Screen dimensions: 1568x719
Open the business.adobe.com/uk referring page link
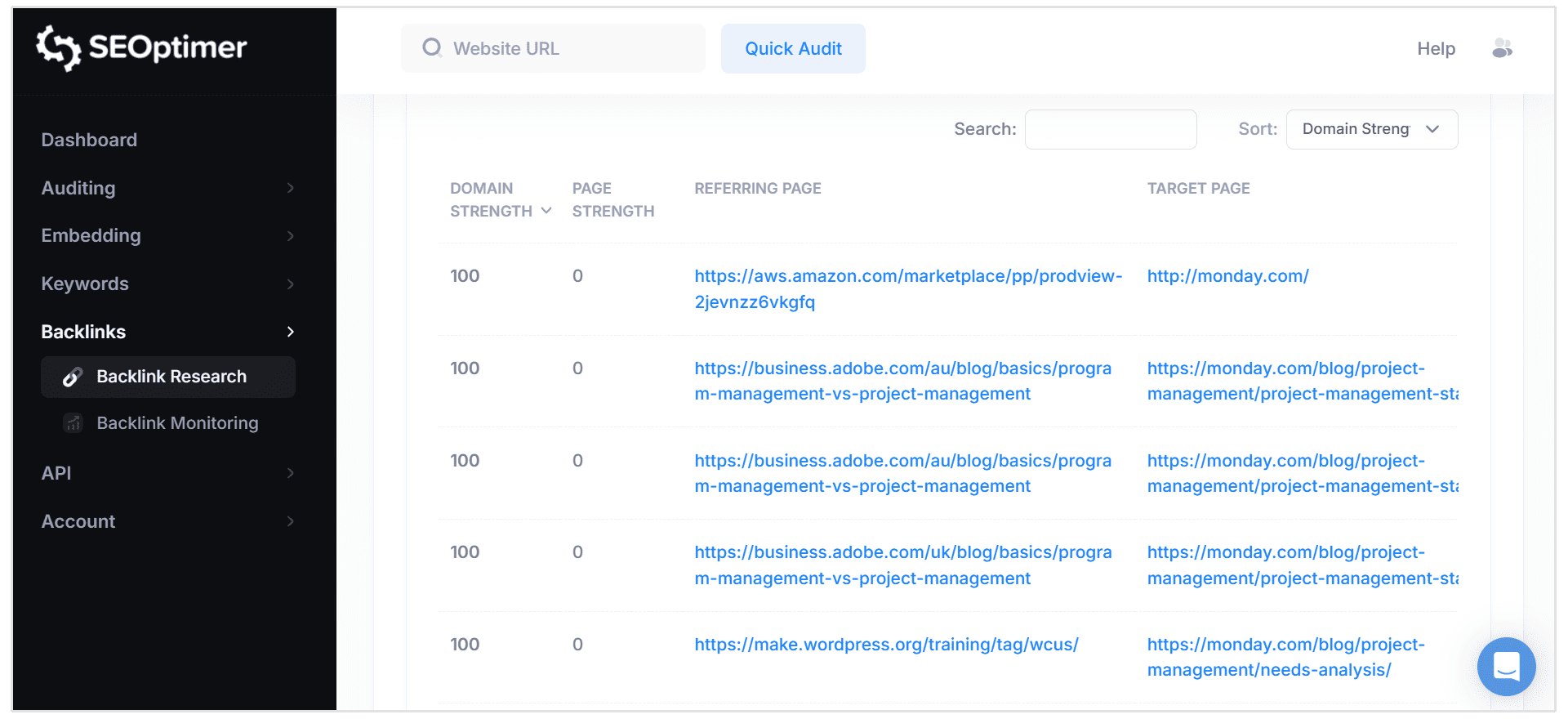(902, 565)
